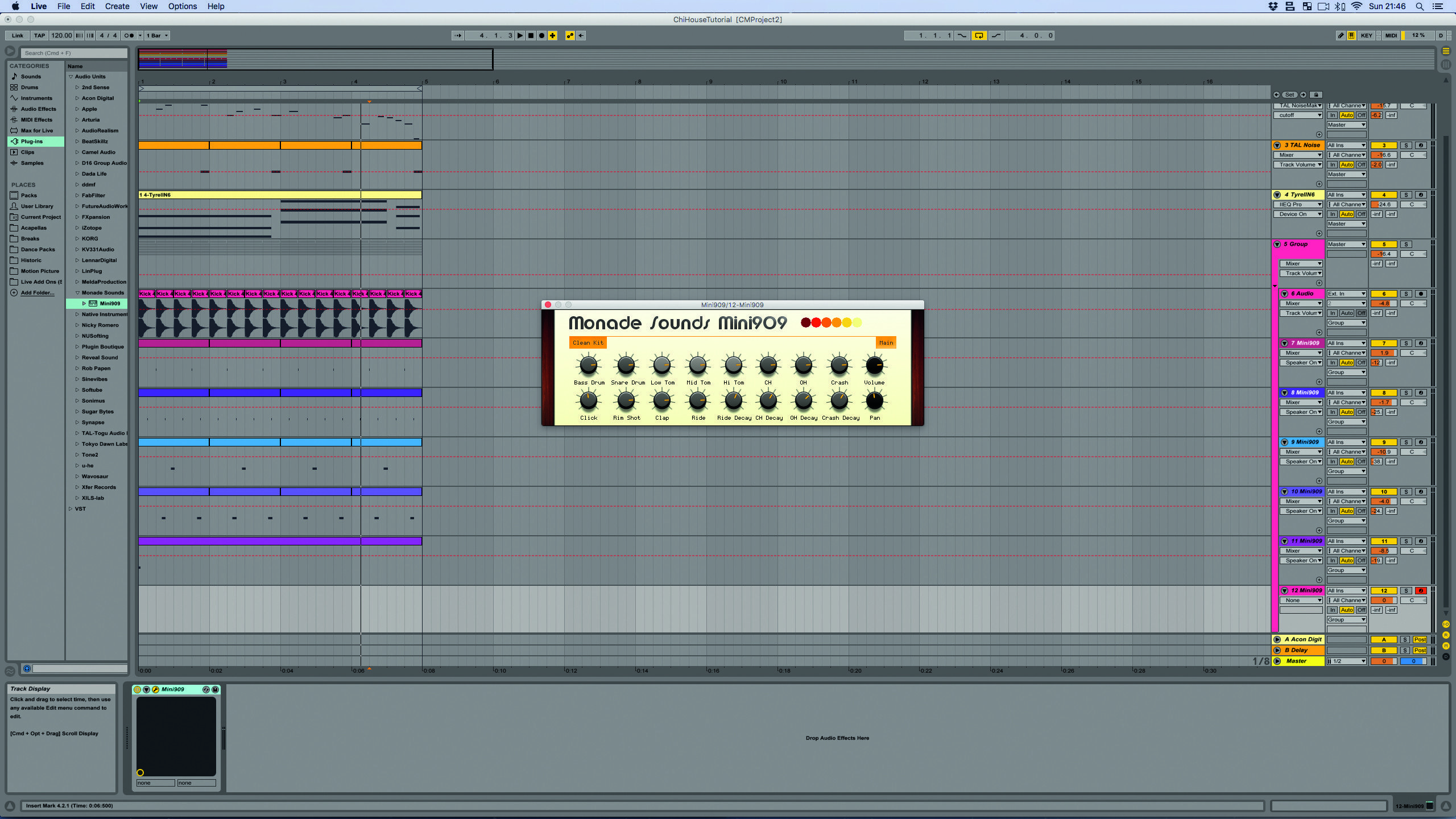The width and height of the screenshot is (1456, 819).
Task: Toggle the Automation Arm button
Action: click(x=570, y=35)
